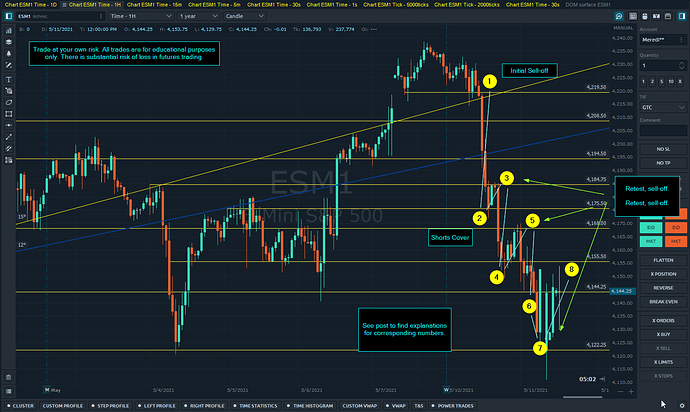The width and height of the screenshot is (690, 412).
Task: Toggle the CLUSTER chart overlay
Action: click(x=20, y=406)
